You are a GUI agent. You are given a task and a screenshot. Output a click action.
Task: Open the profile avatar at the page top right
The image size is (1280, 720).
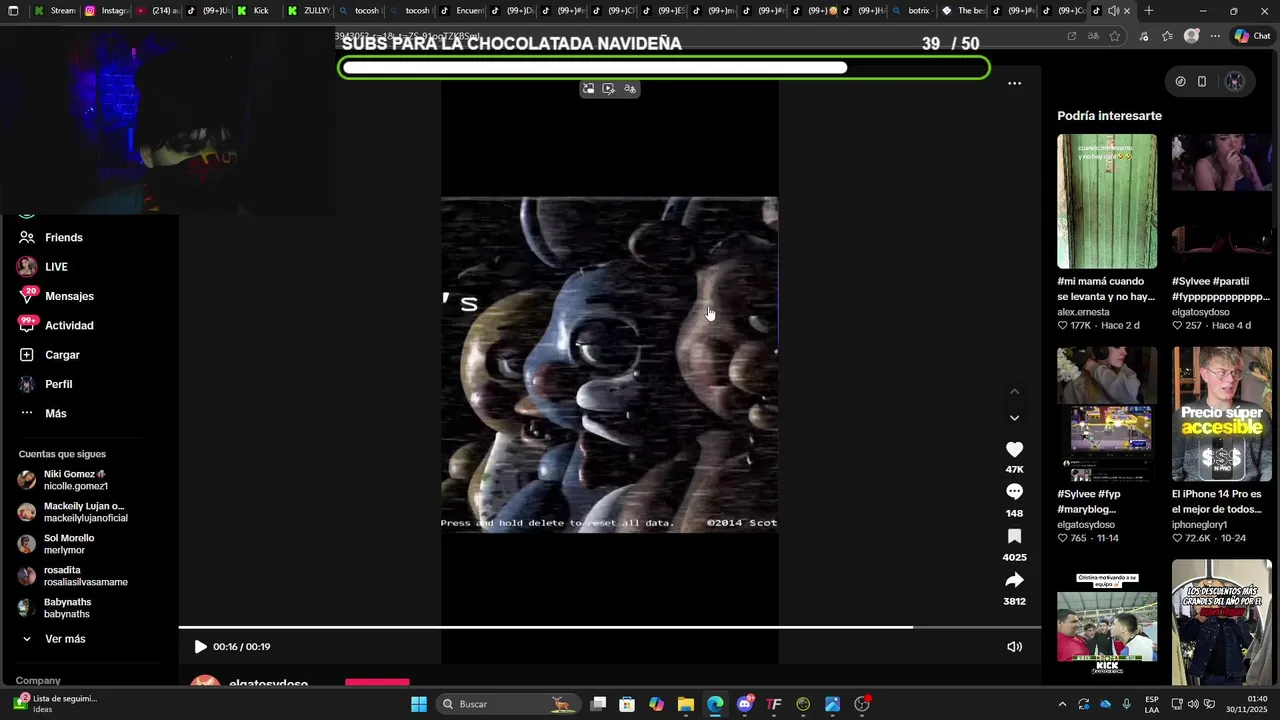pyautogui.click(x=1235, y=82)
